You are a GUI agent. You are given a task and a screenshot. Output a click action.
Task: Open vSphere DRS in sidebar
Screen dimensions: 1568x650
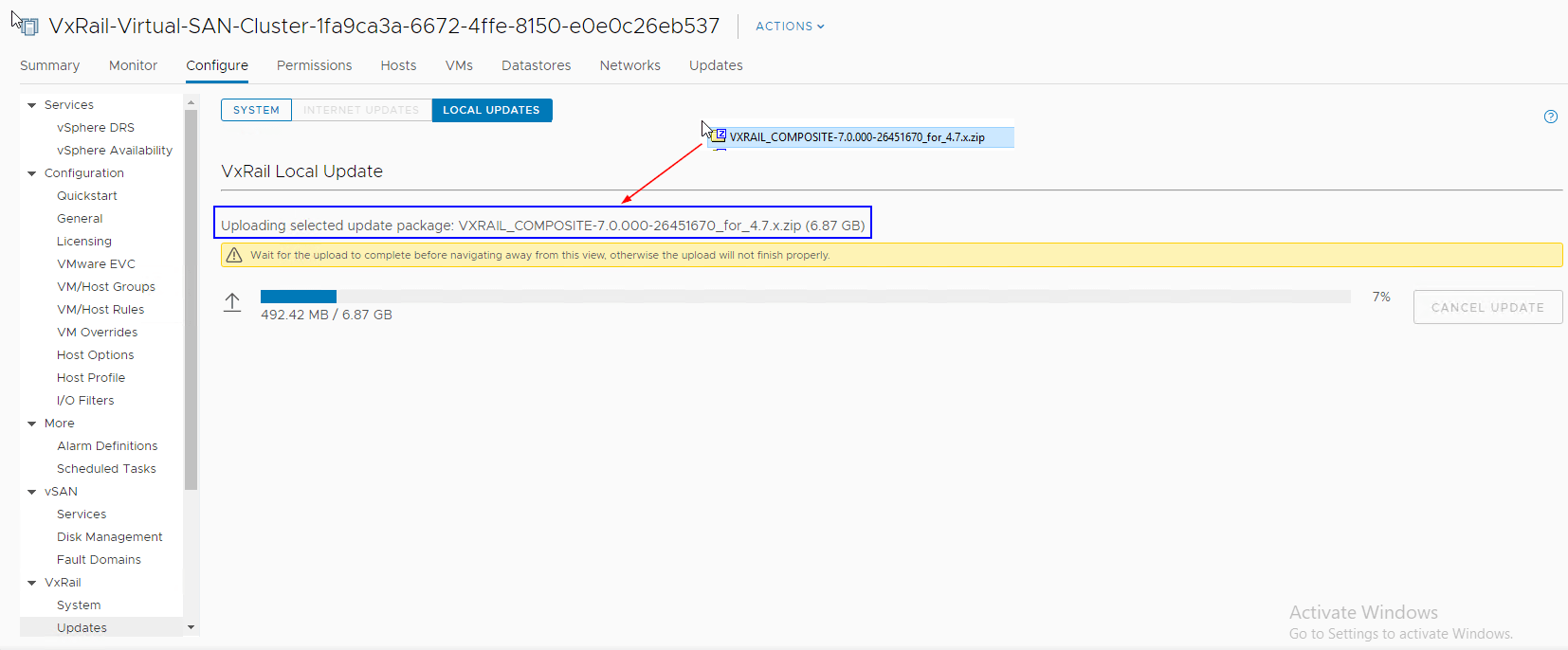click(x=95, y=128)
